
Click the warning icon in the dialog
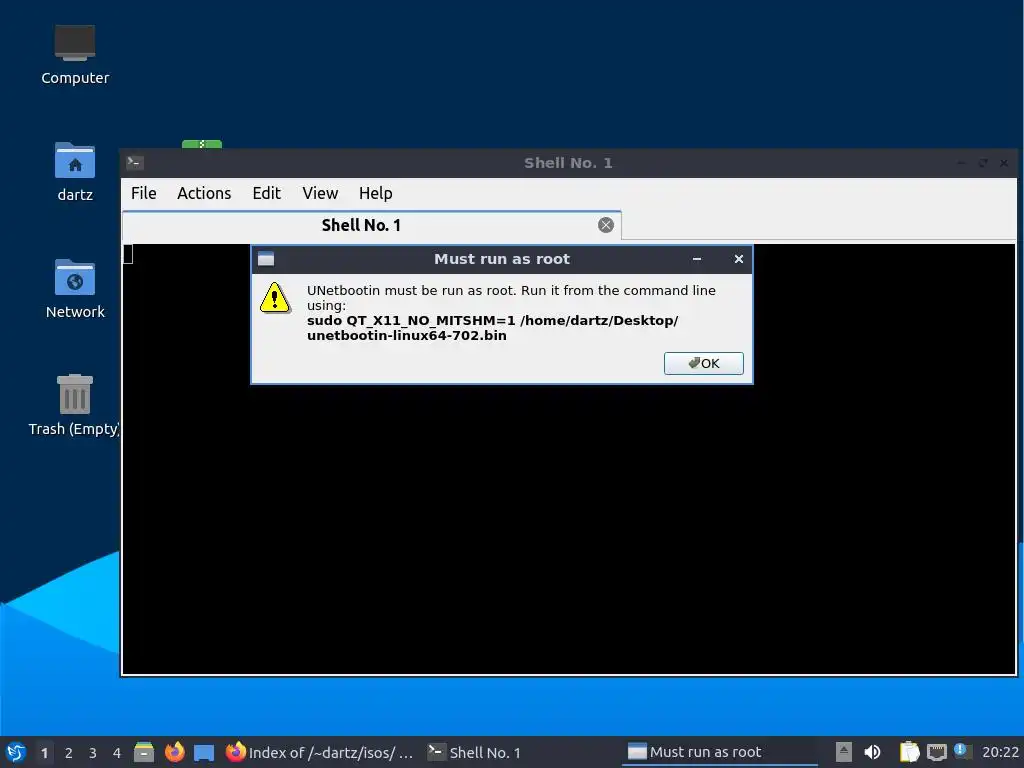pos(275,298)
